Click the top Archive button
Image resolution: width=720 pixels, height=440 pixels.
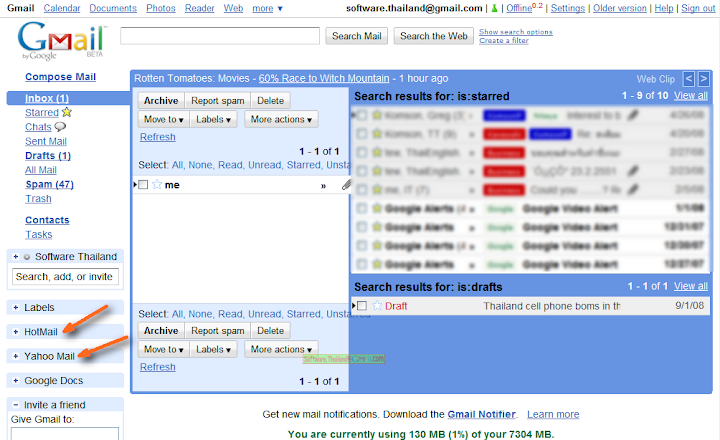tap(161, 101)
